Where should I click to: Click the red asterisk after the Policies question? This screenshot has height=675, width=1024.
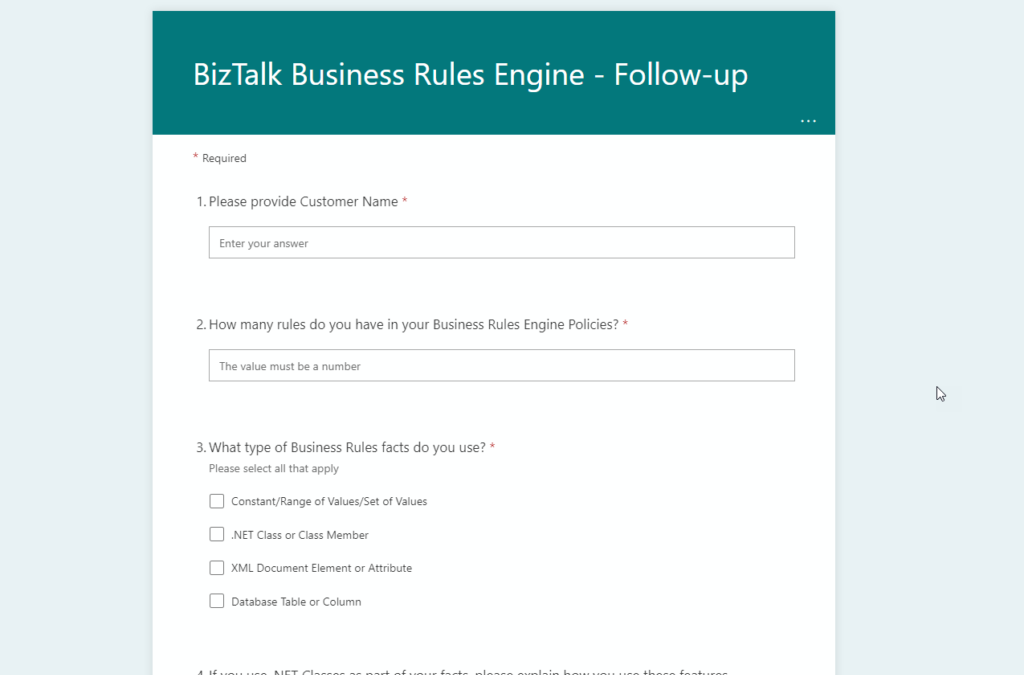[625, 323]
